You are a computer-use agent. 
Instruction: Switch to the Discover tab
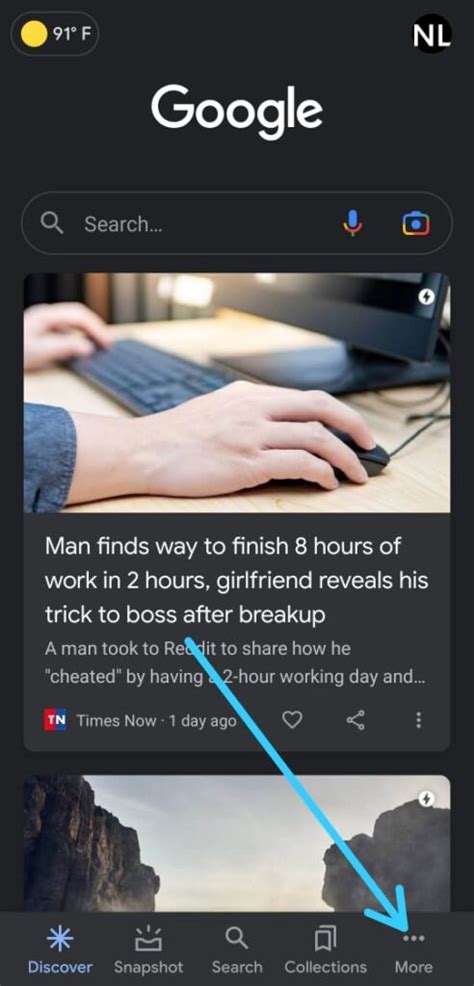point(60,951)
